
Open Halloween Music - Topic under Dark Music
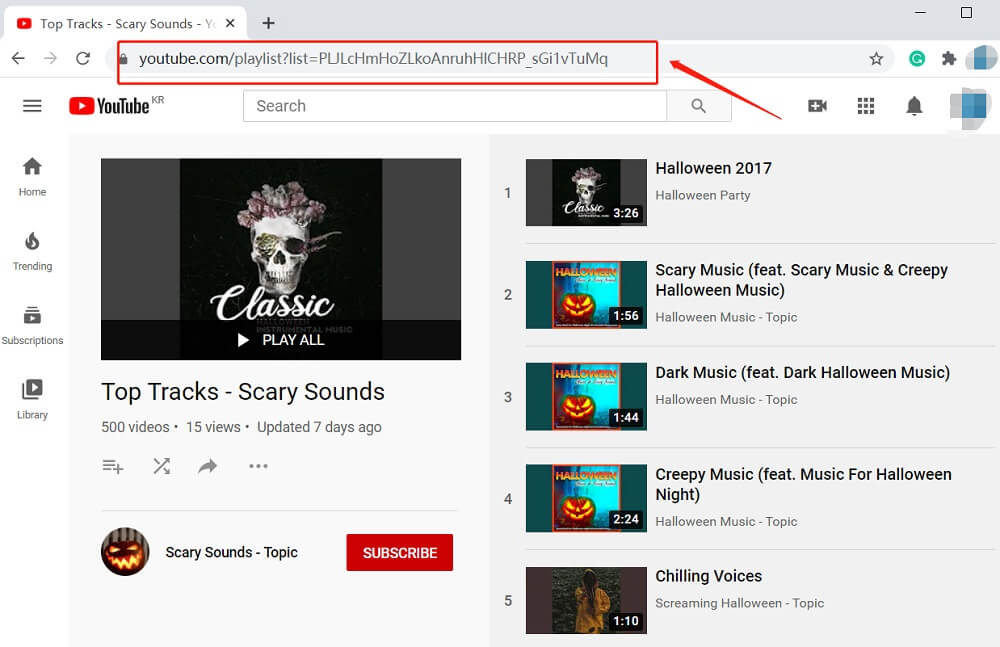pyautogui.click(x=726, y=399)
